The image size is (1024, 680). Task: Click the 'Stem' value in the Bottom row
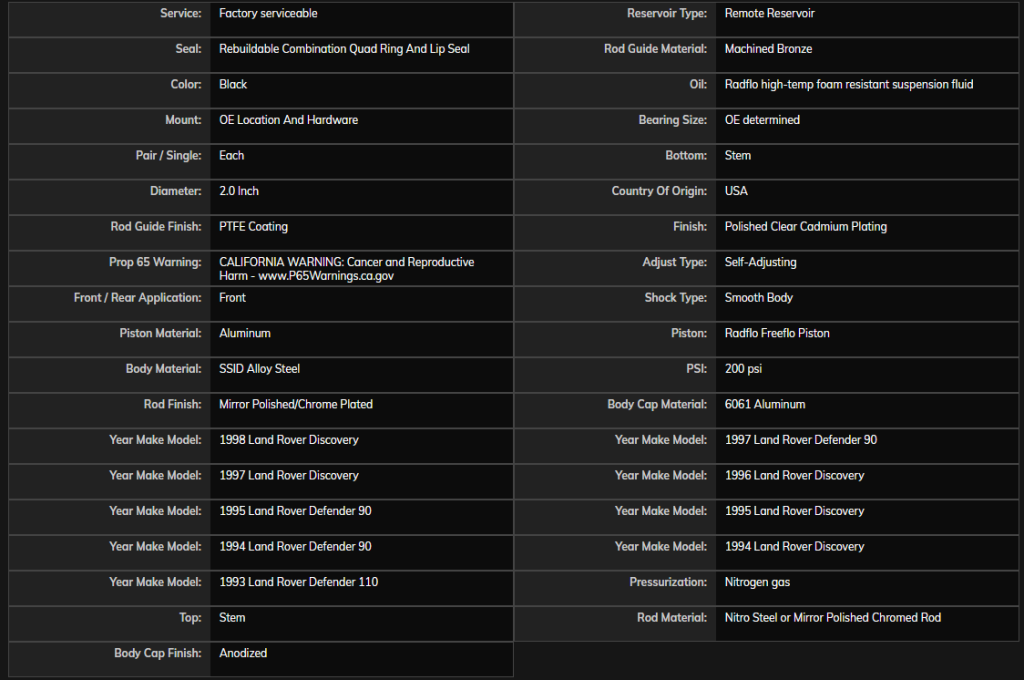pyautogui.click(x=737, y=155)
